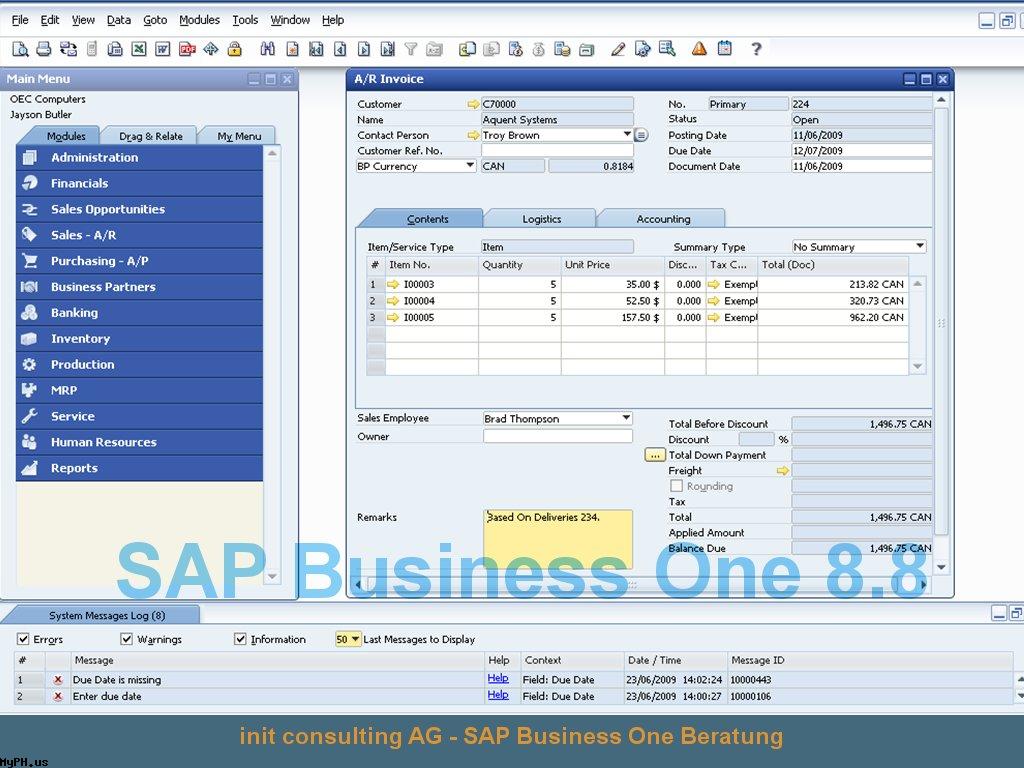
Task: Go to First Data Record icon
Action: 316,49
